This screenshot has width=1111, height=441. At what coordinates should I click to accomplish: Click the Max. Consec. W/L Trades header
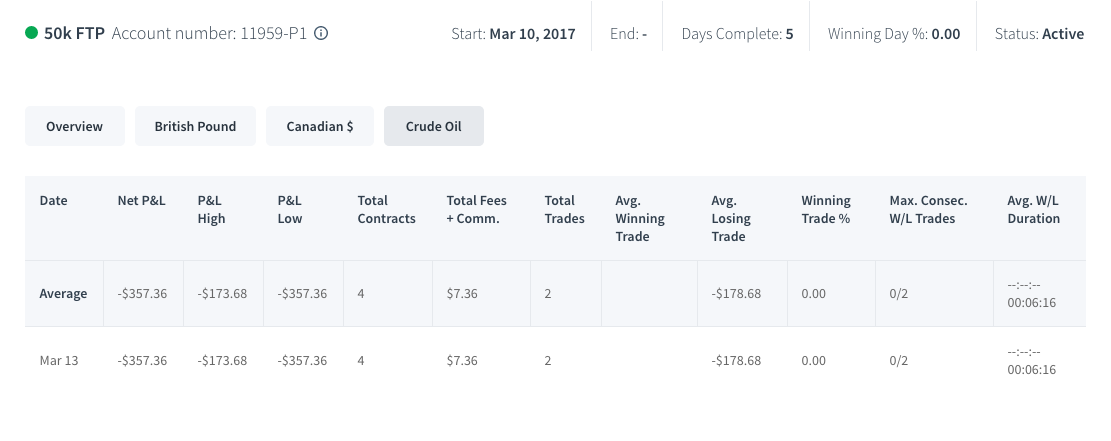[x=928, y=209]
